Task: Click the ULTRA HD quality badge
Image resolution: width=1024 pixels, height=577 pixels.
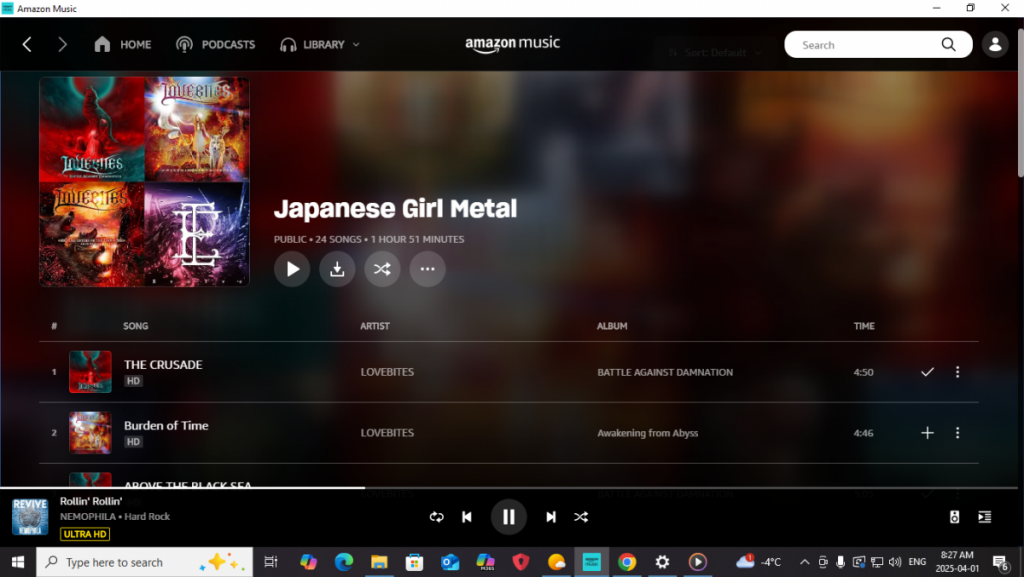Action: pos(85,534)
